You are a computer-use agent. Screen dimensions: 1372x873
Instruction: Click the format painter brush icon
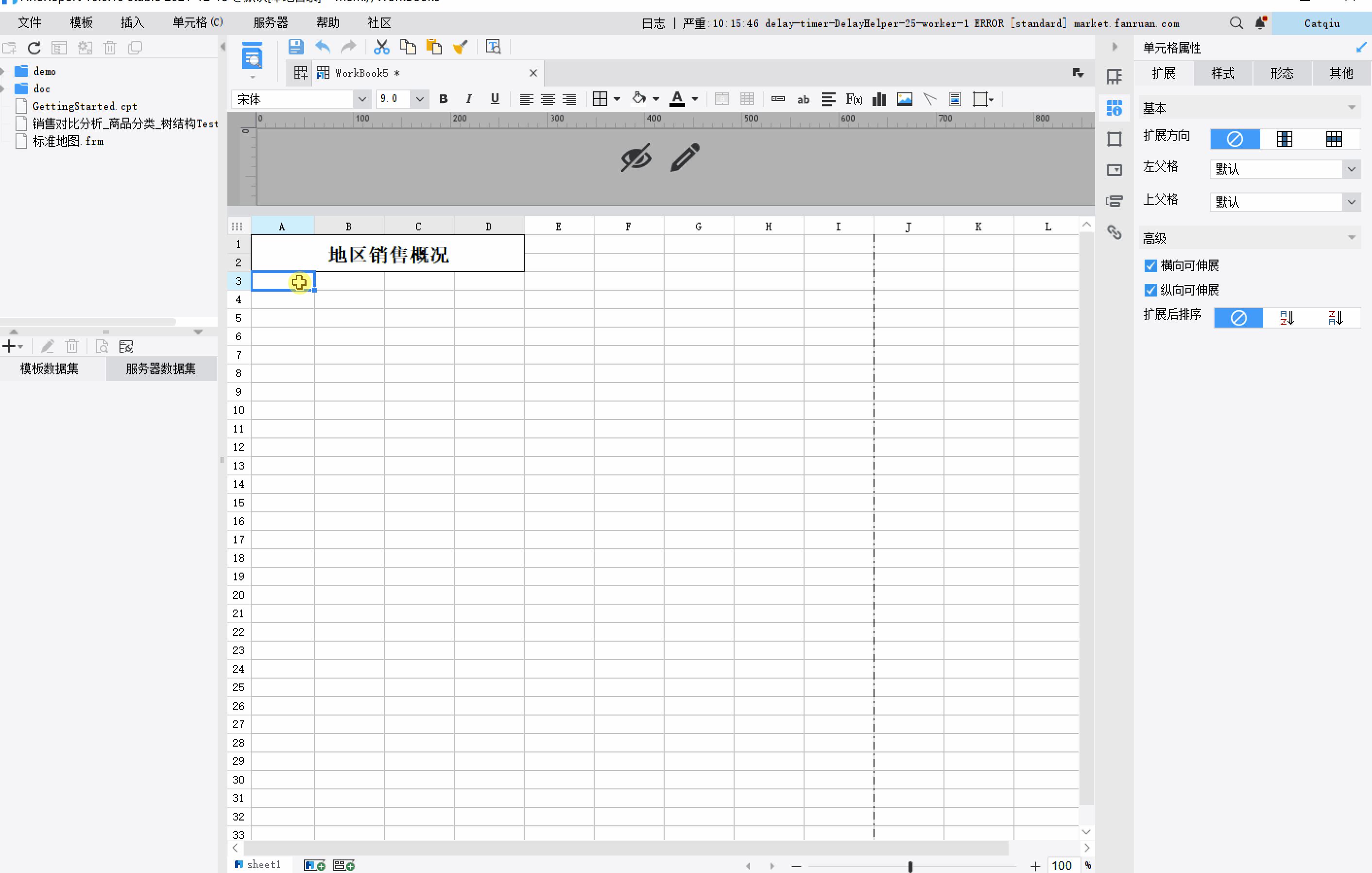460,47
